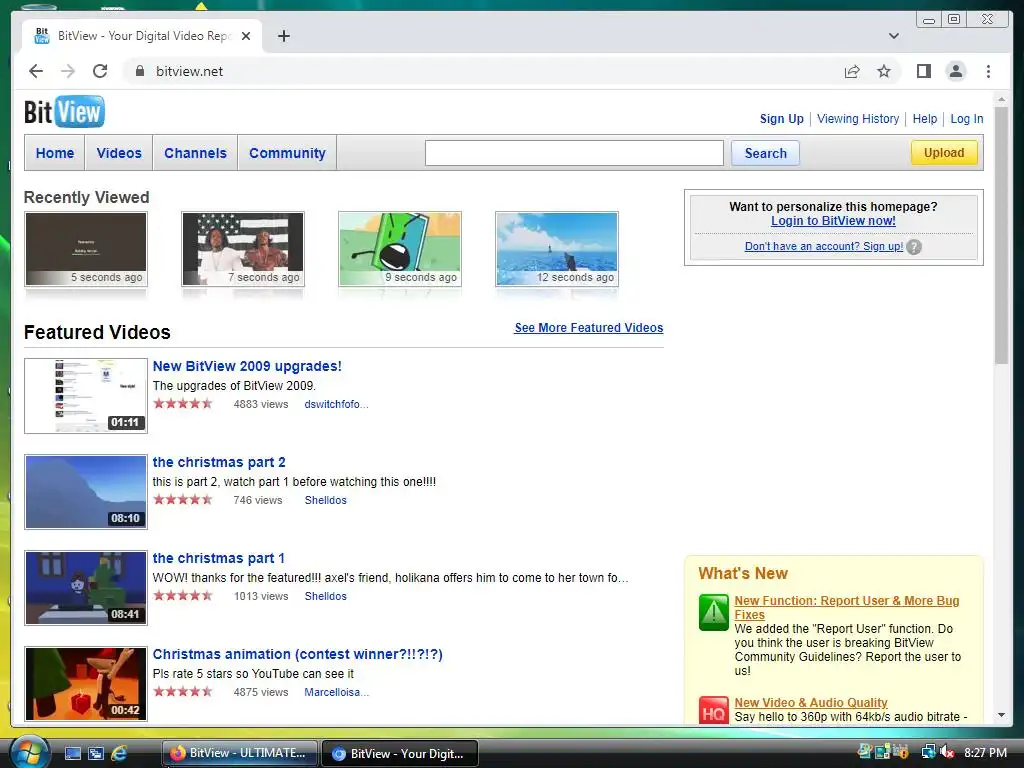
Task: Open Viewing History link
Action: pyautogui.click(x=858, y=119)
